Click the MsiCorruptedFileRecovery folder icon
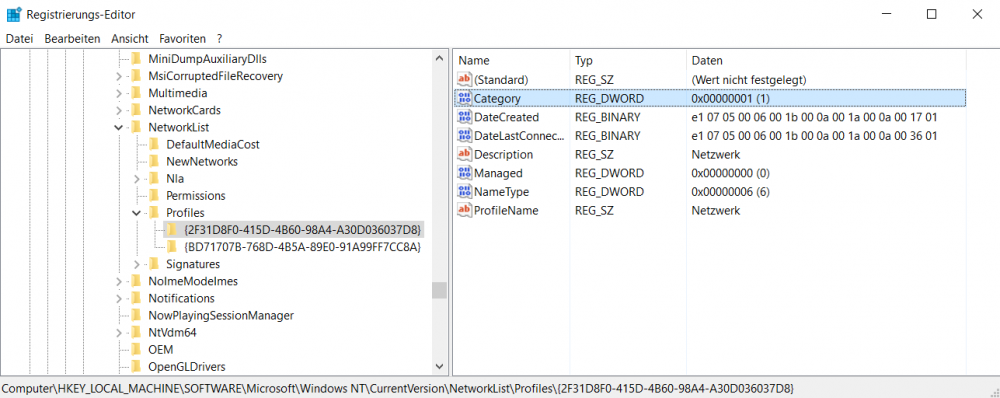The width and height of the screenshot is (1000, 398). (x=135, y=76)
